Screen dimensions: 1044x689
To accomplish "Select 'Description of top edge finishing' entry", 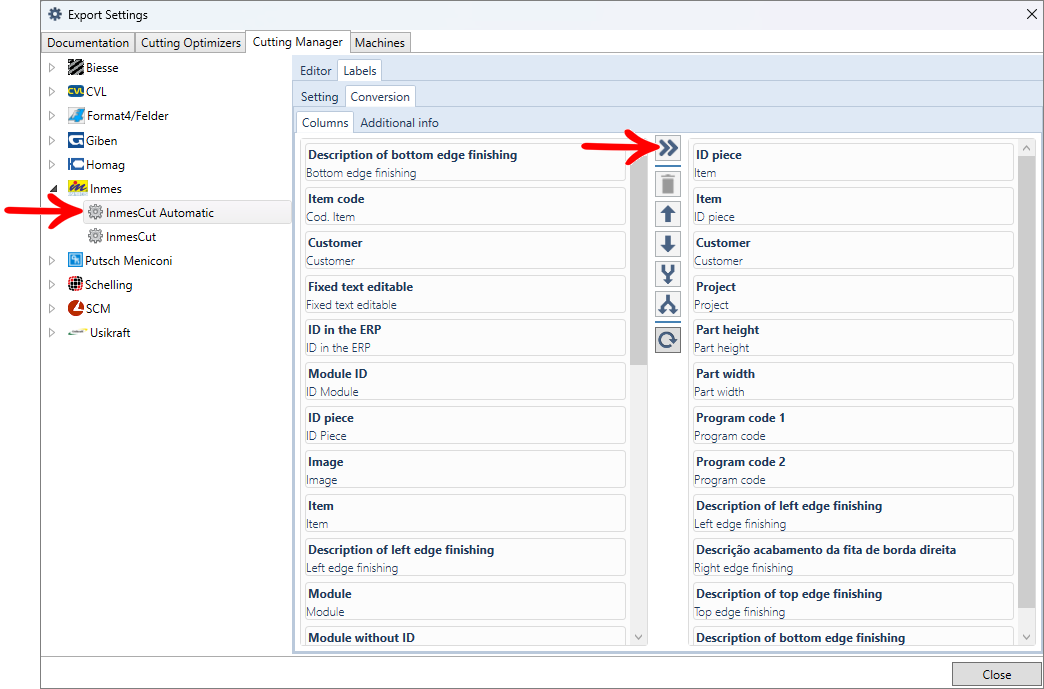I will point(854,601).
